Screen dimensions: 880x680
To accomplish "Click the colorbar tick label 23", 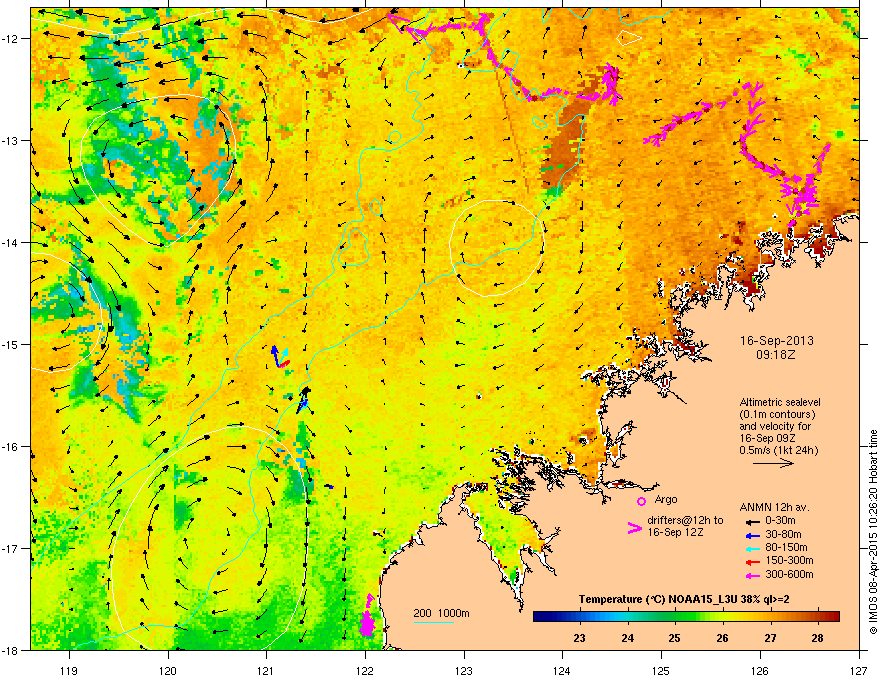I will tap(579, 638).
